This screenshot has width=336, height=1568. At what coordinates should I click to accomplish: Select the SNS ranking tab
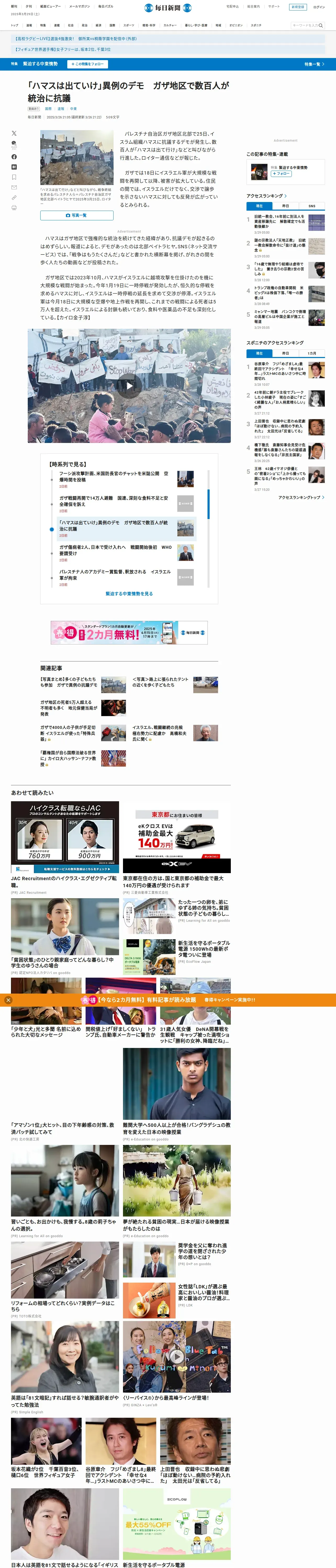tap(312, 206)
